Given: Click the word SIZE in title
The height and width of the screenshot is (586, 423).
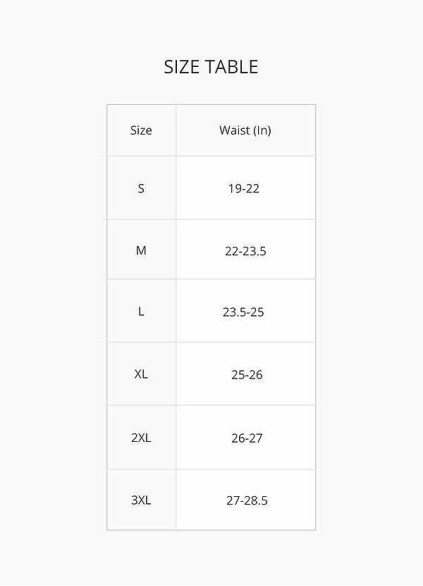Looking at the screenshot, I should coord(182,67).
